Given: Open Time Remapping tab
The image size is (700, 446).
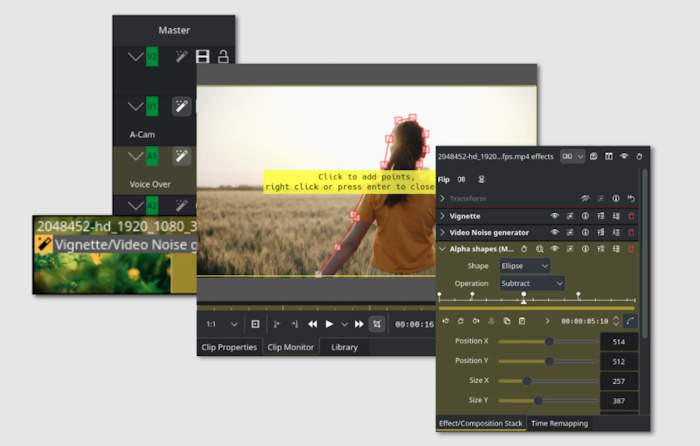Looking at the screenshot, I should click(x=559, y=423).
